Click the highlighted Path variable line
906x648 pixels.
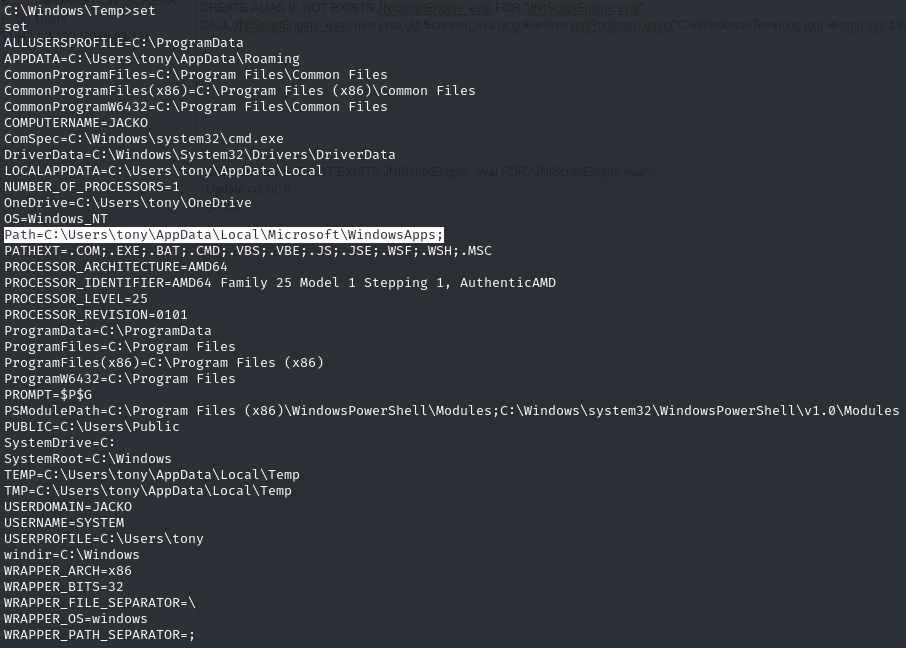coord(223,235)
